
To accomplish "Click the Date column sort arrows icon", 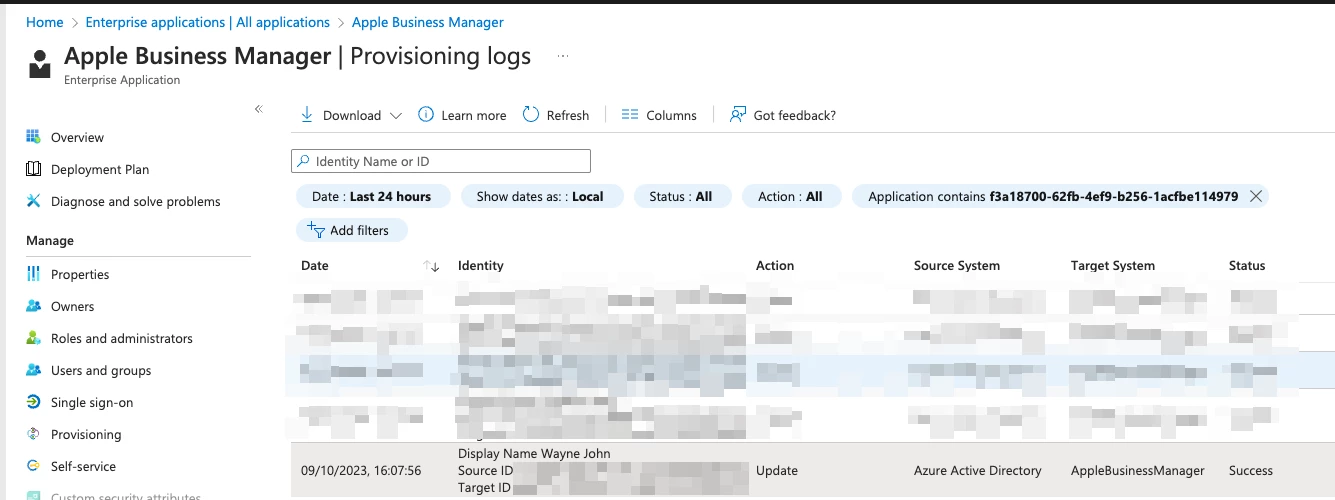I will click(431, 266).
